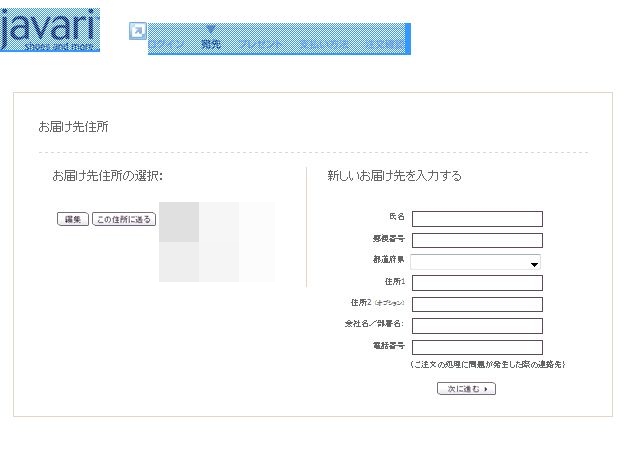Focus the 会社名／部署名 input field
The height and width of the screenshot is (458, 641).
click(x=477, y=326)
